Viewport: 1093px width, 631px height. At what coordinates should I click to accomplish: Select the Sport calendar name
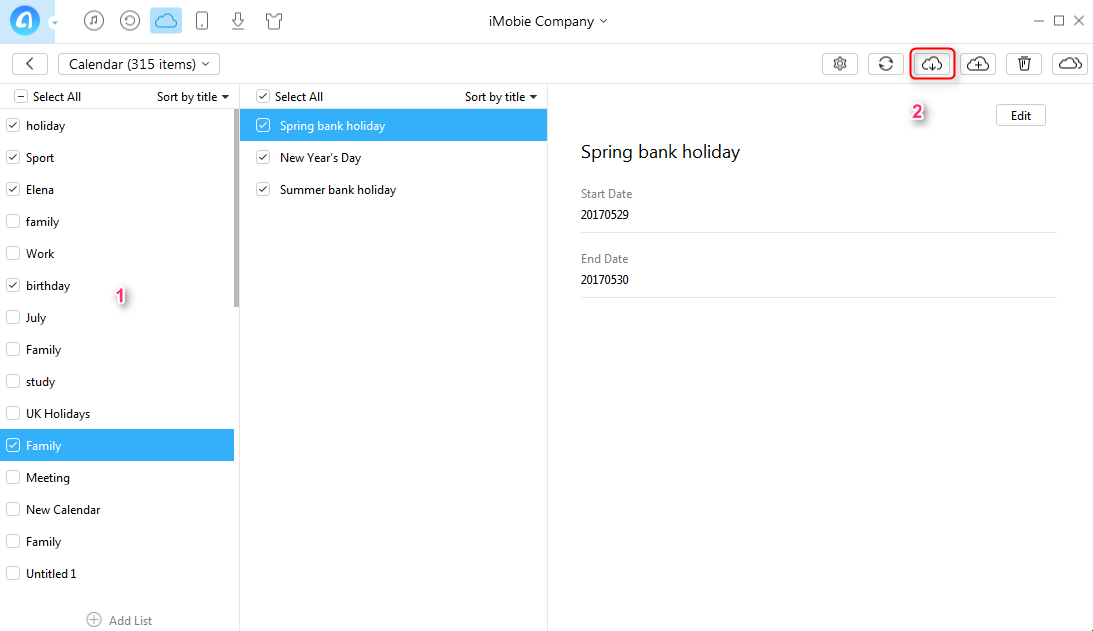(x=40, y=158)
